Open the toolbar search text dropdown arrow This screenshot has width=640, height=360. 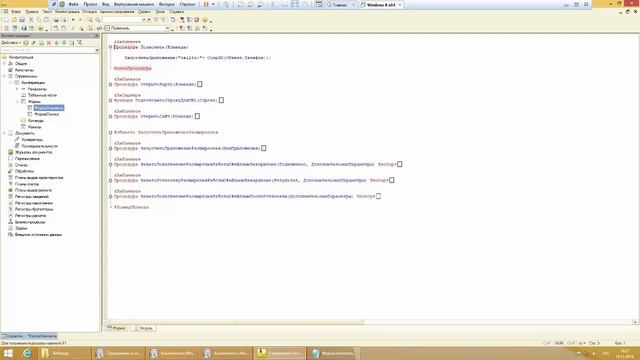tap(144, 20)
